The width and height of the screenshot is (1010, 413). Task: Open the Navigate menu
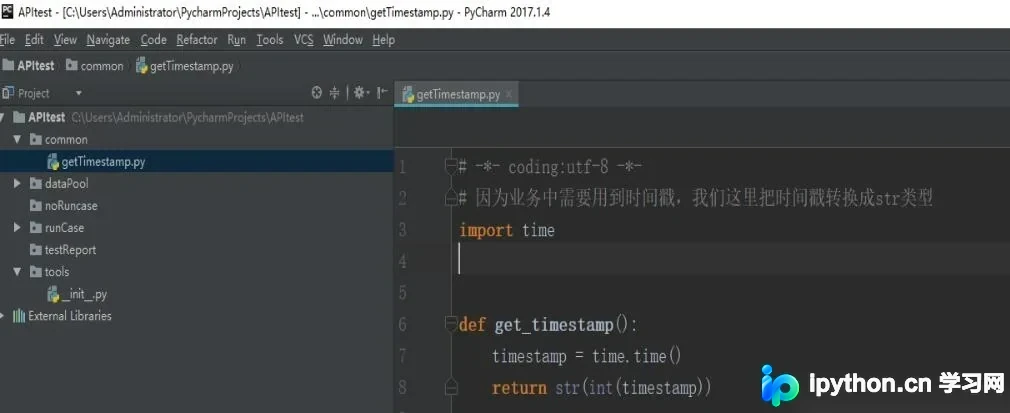pos(108,40)
